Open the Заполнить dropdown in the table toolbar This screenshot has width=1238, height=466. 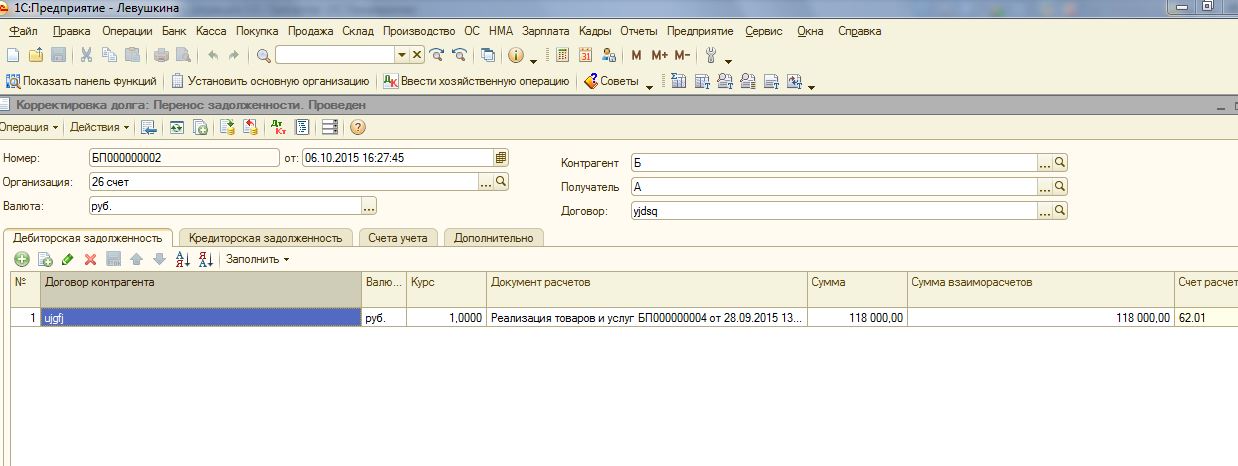click(257, 259)
